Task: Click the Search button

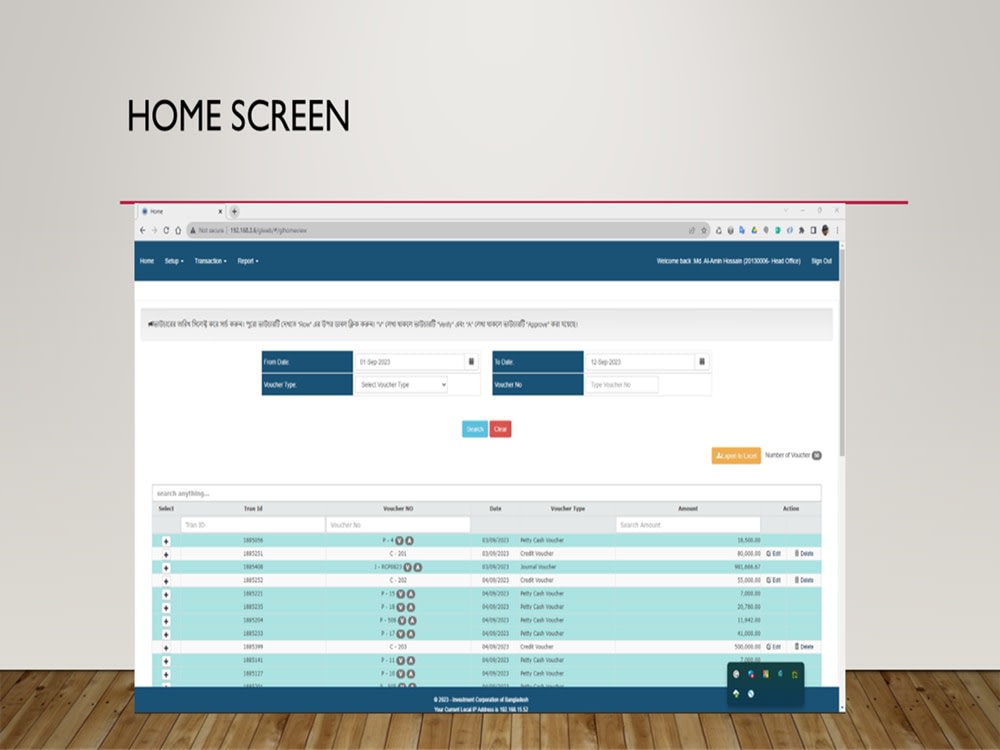Action: 475,428
